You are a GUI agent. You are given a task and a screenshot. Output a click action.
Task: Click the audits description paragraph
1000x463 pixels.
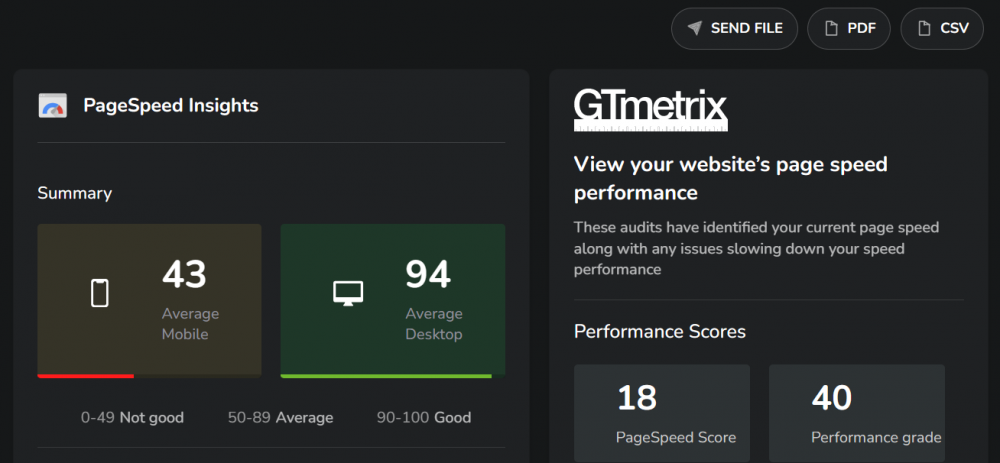[x=756, y=249]
